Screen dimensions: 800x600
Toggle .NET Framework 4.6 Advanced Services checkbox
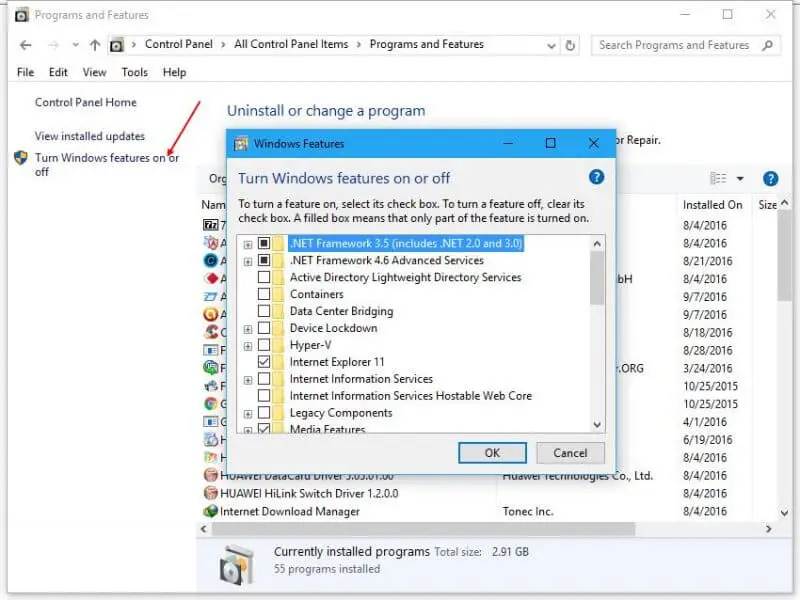click(x=264, y=260)
